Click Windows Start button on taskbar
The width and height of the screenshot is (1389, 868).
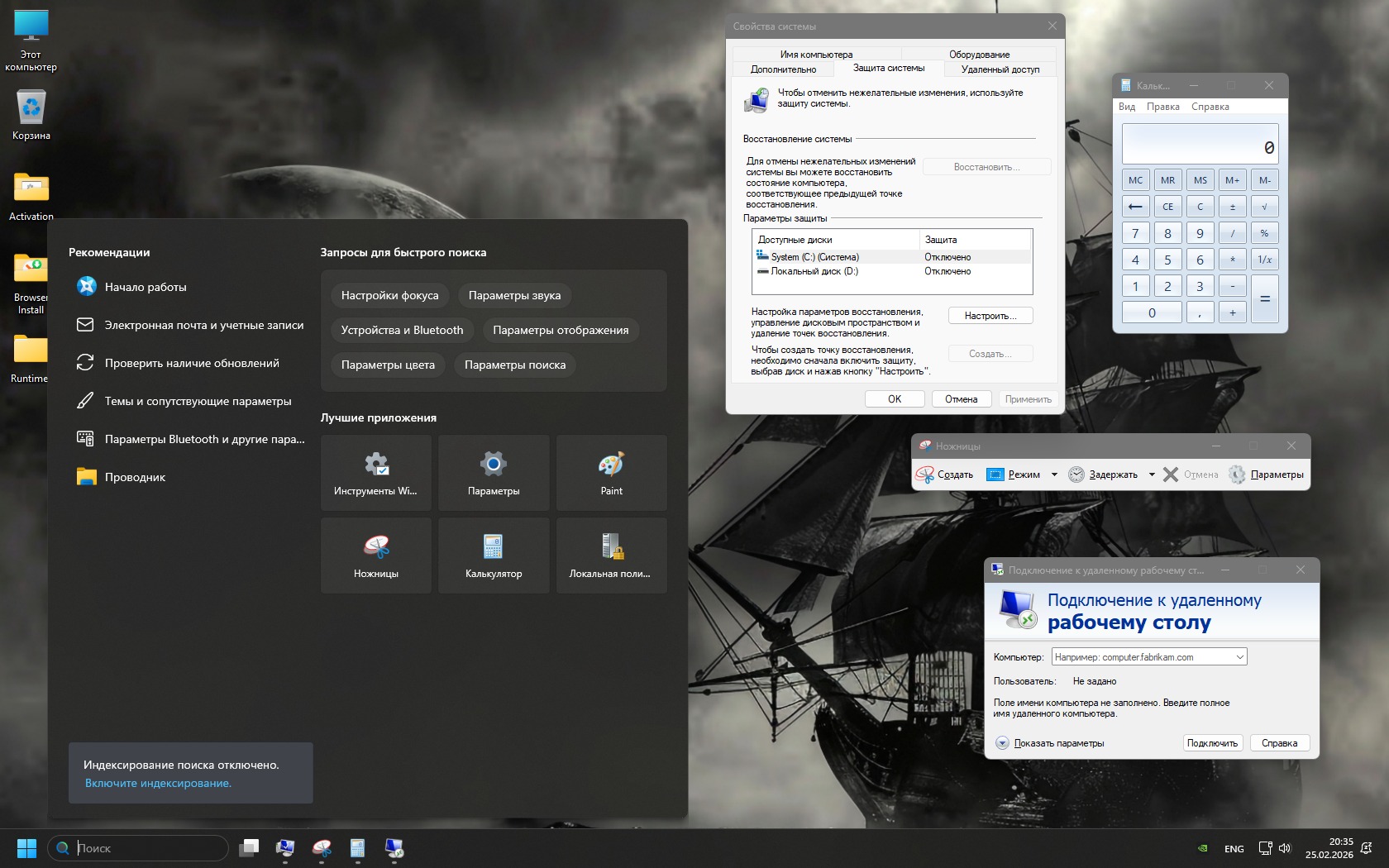point(26,848)
